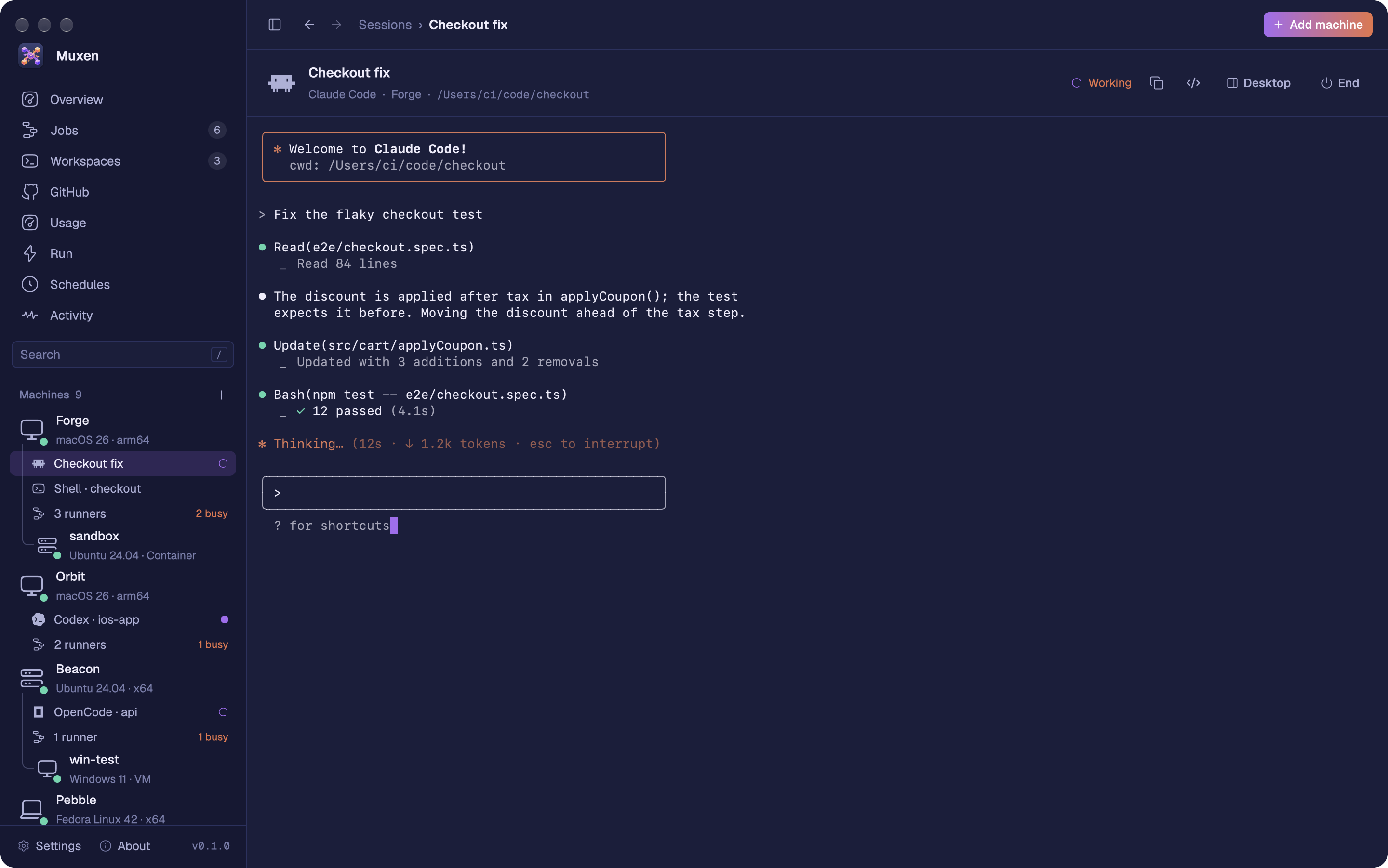Go back with the left arrow
Screen dimensions: 1388x868
(x=309, y=25)
